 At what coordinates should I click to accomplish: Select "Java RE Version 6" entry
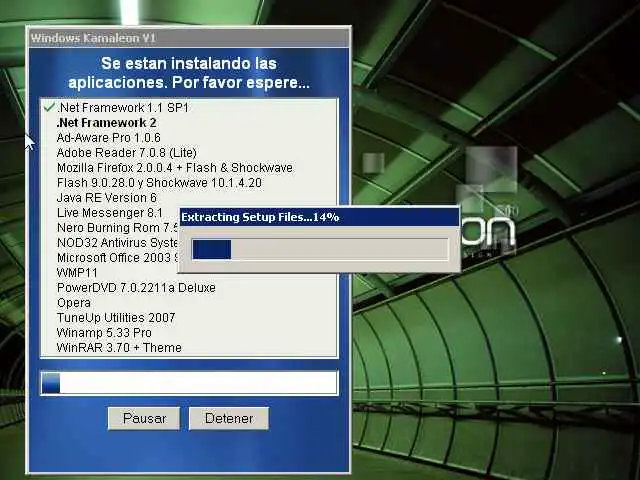tap(107, 198)
